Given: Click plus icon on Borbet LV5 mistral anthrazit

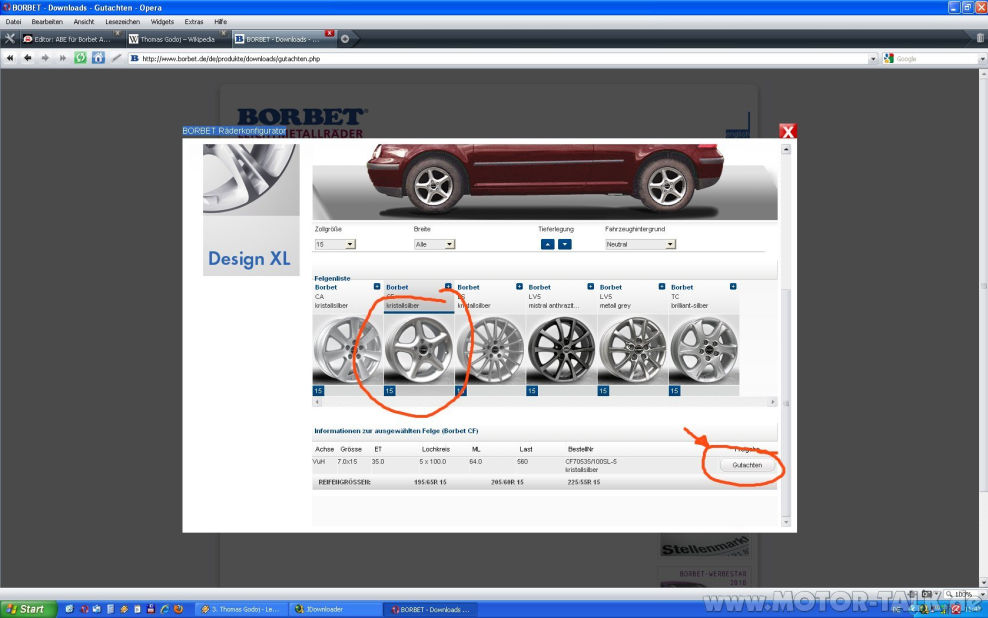Looking at the screenshot, I should click(590, 287).
